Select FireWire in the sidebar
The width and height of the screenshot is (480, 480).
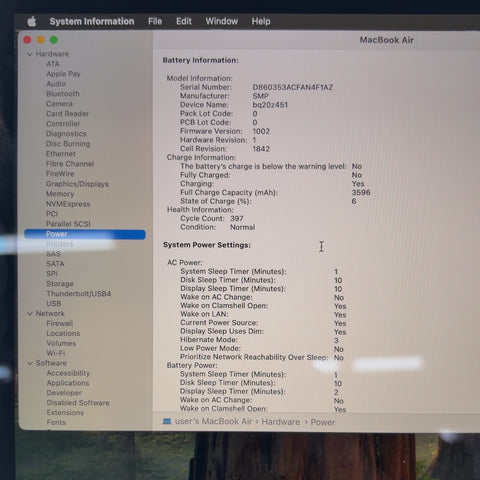tap(60, 174)
